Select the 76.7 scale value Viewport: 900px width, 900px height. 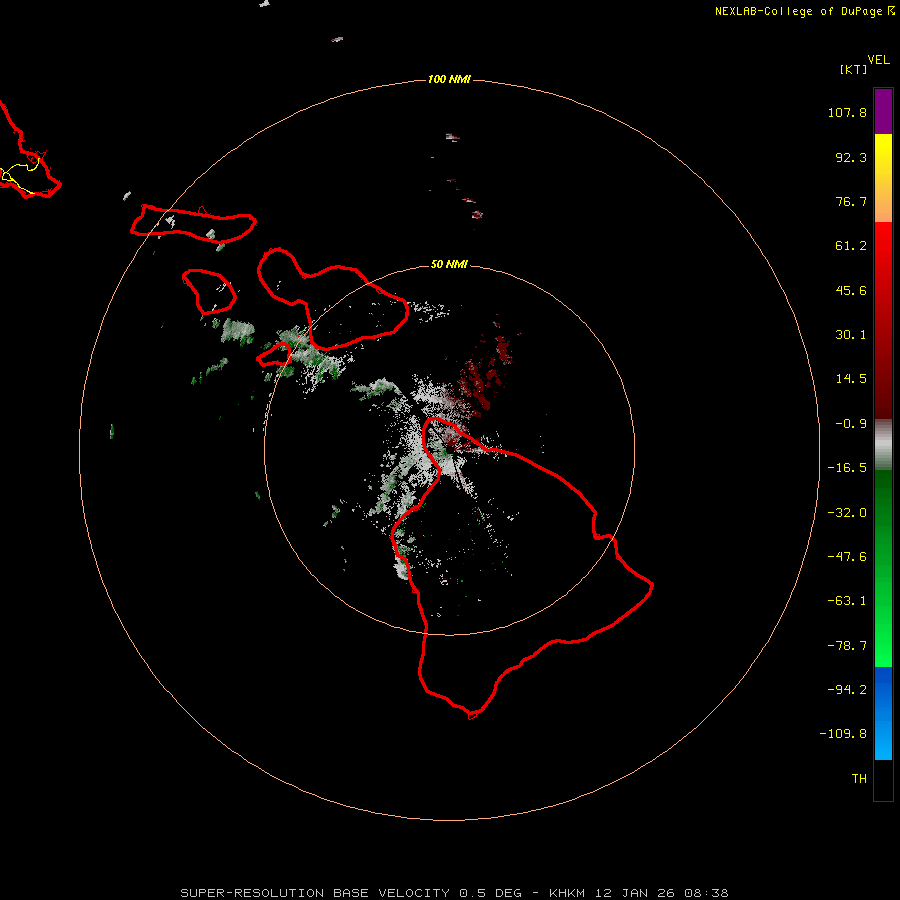851,201
